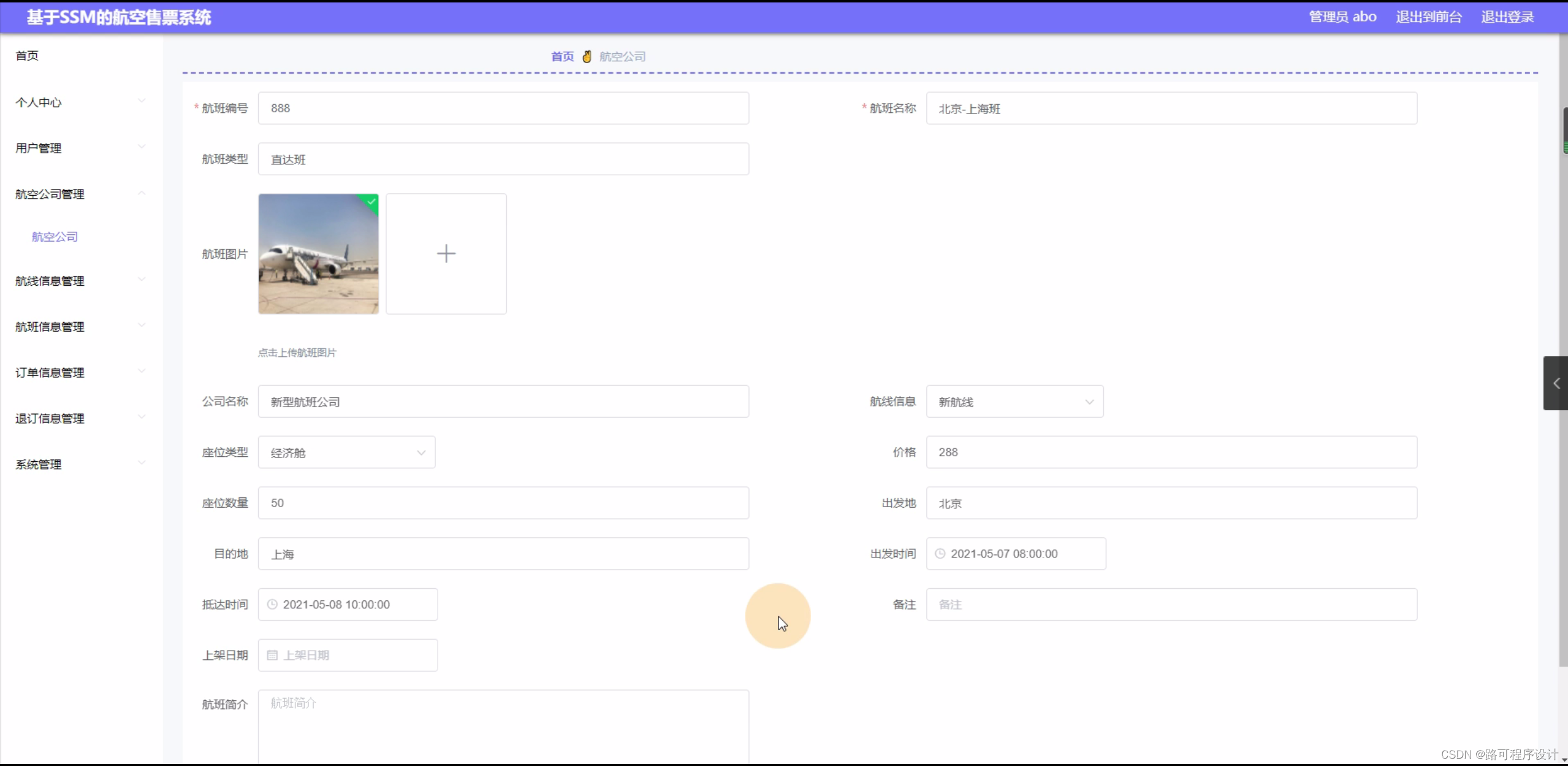This screenshot has height=766, width=1568.
Task: Click the green checkmark badge on the uploaded image
Action: point(370,202)
